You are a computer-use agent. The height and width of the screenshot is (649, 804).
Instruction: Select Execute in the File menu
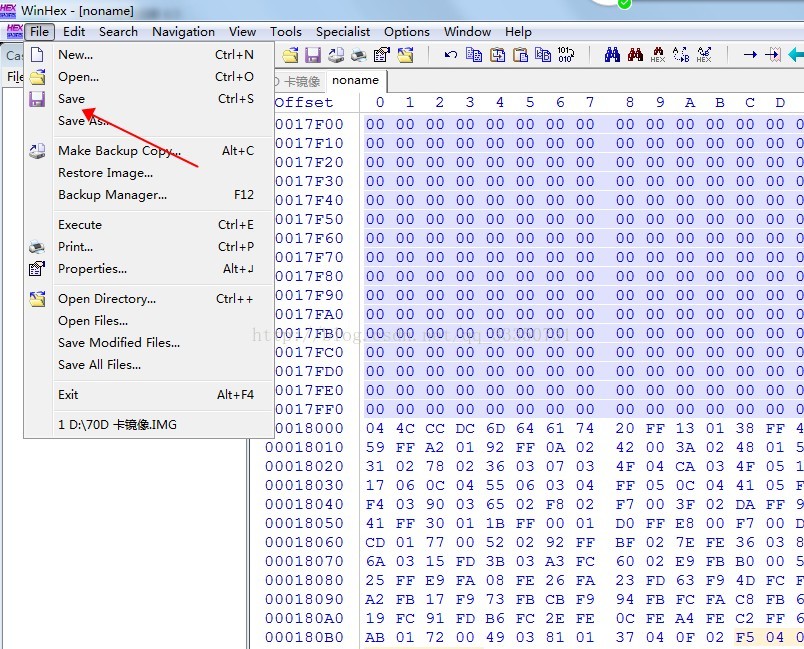149,225
